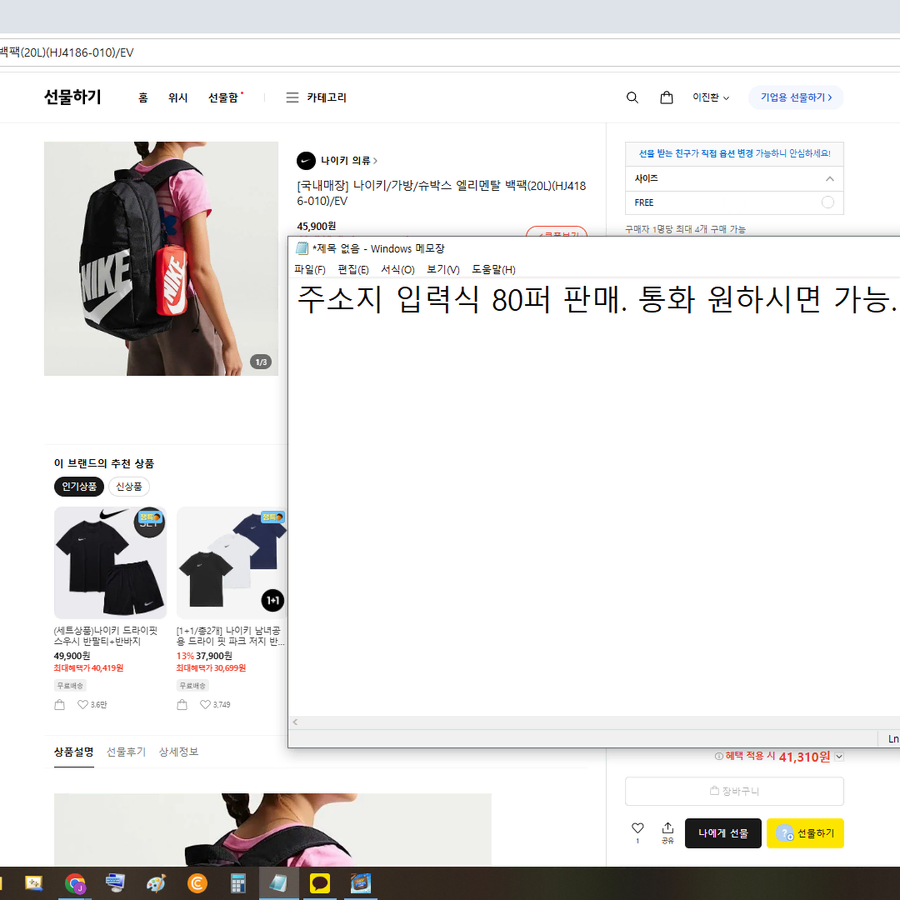Click the 선물하기 site logo
Screen dimensions: 900x900
pos(72,97)
